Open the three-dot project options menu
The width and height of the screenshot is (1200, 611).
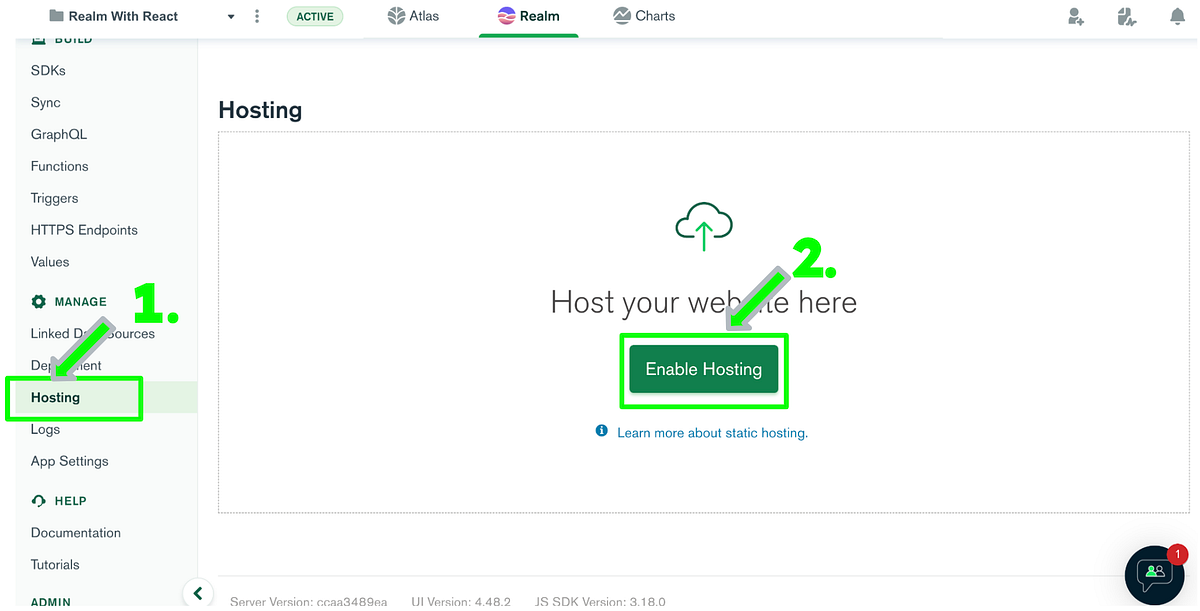pos(257,16)
